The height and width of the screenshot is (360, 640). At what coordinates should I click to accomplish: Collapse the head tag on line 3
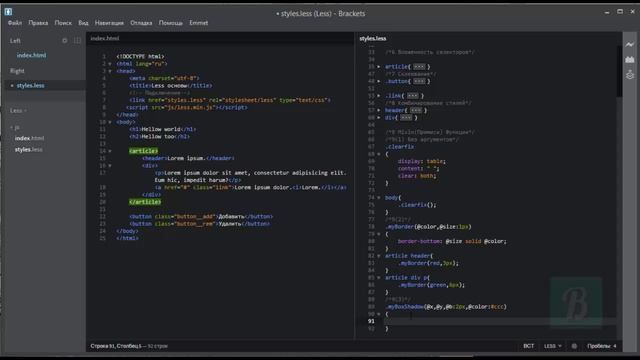tap(110, 71)
